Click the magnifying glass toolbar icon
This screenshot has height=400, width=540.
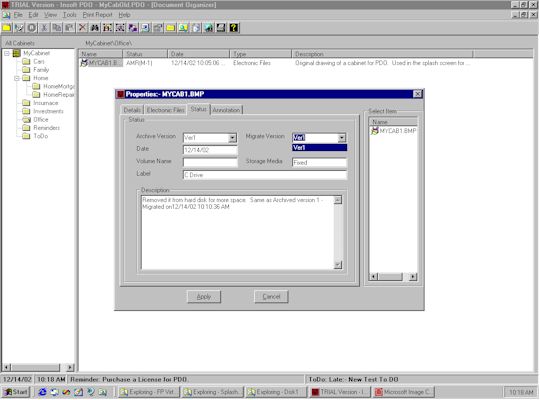click(183, 28)
